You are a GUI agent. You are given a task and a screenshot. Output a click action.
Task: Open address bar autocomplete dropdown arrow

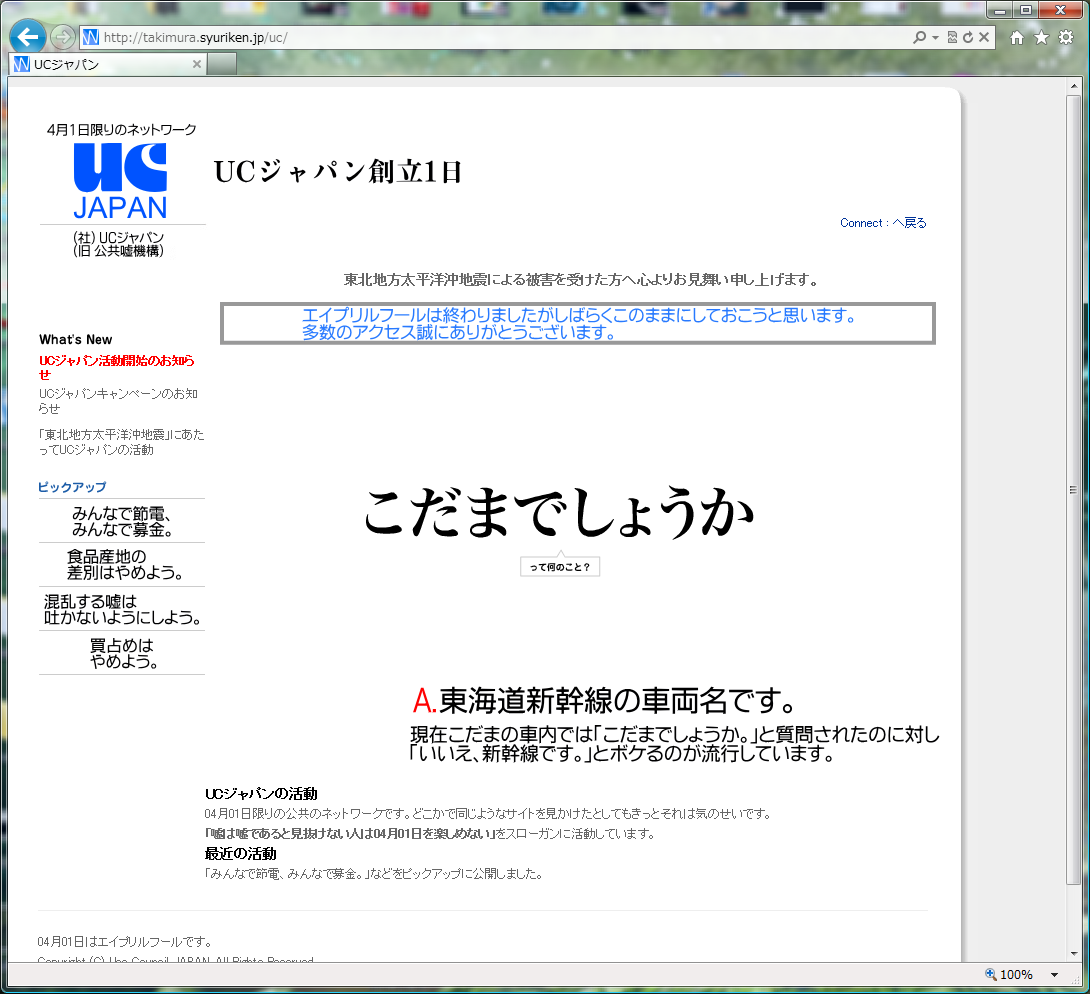[935, 38]
